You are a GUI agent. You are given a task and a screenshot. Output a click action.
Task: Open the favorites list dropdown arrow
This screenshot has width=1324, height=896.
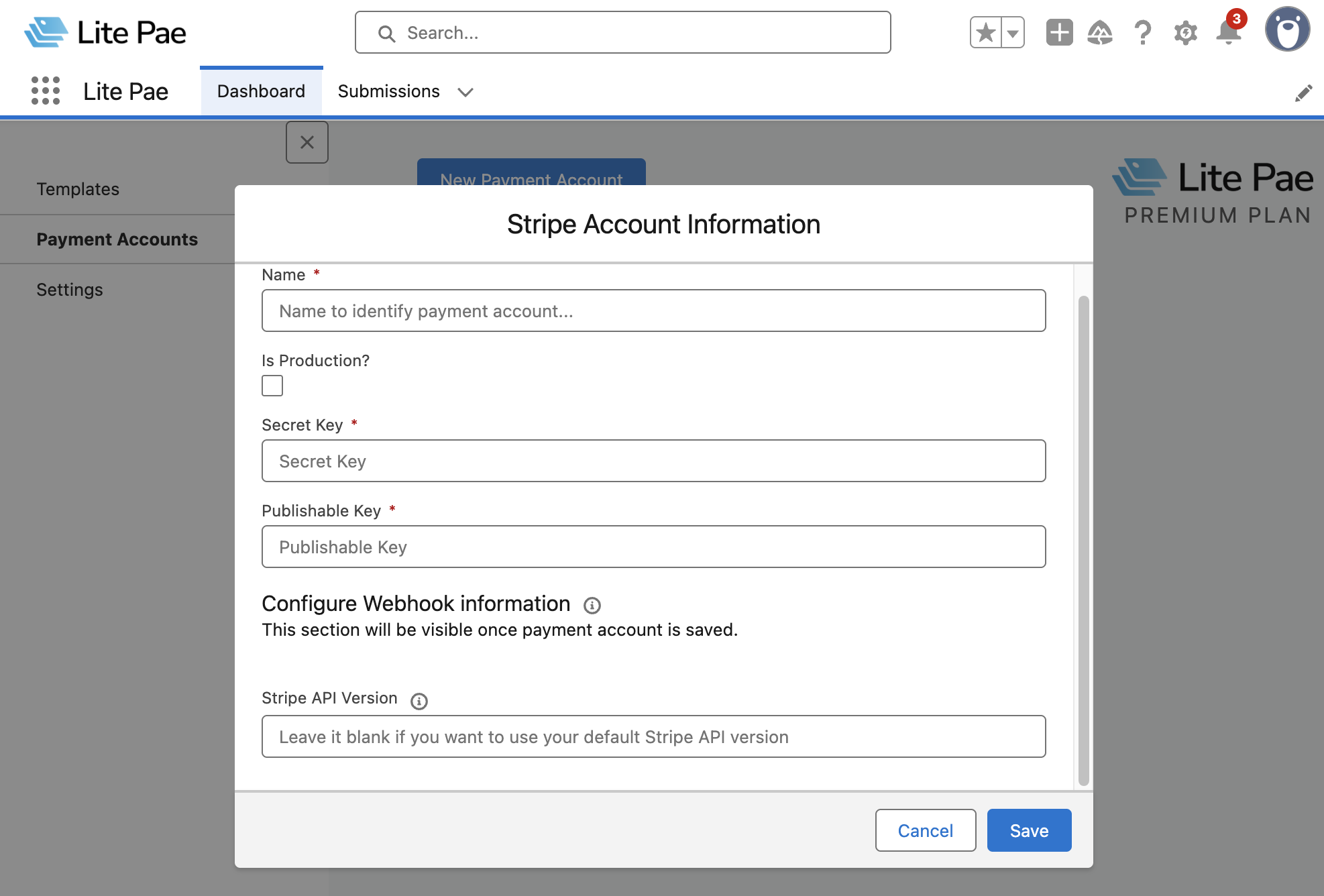coord(1013,33)
